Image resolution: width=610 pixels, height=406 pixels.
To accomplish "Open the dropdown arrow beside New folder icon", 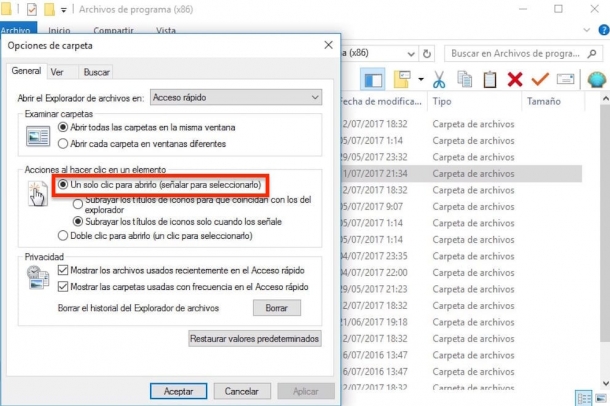I will tap(421, 79).
